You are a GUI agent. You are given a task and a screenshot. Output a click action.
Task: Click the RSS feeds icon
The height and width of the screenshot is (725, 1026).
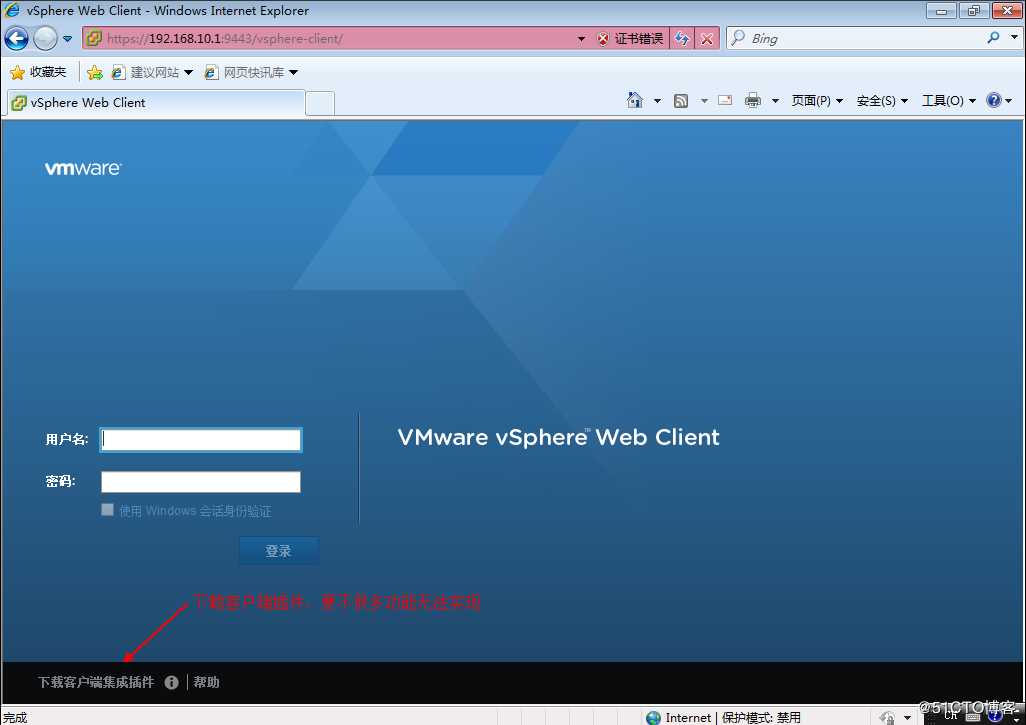click(x=681, y=101)
